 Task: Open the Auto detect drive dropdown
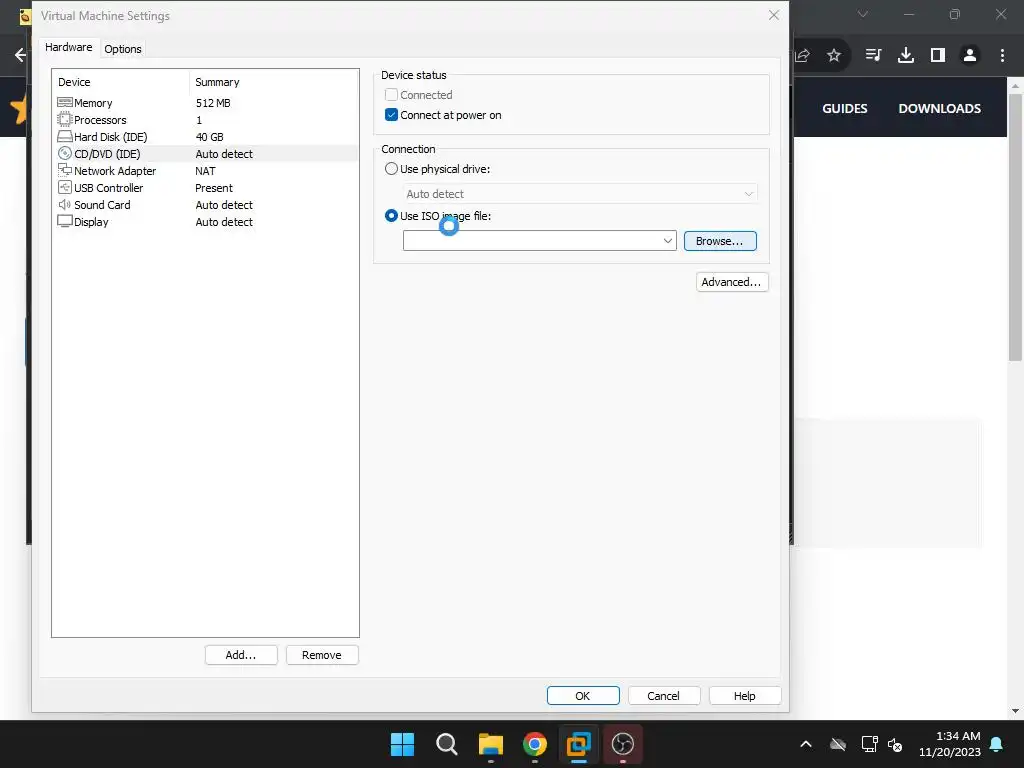click(581, 194)
